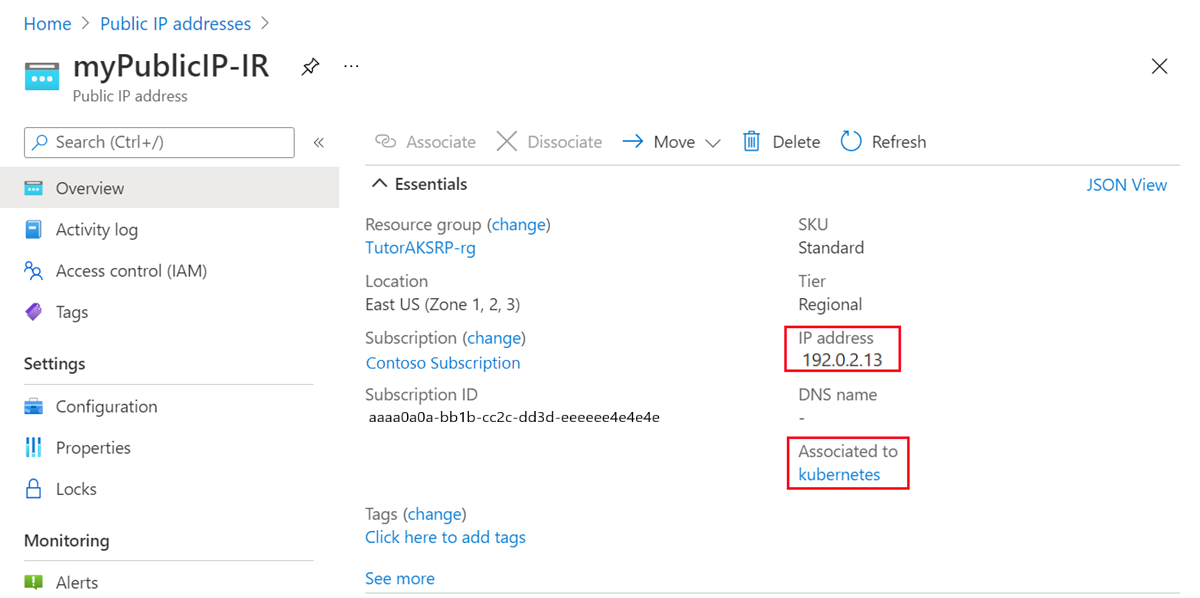Open the kubernetes associated resource link

point(839,474)
